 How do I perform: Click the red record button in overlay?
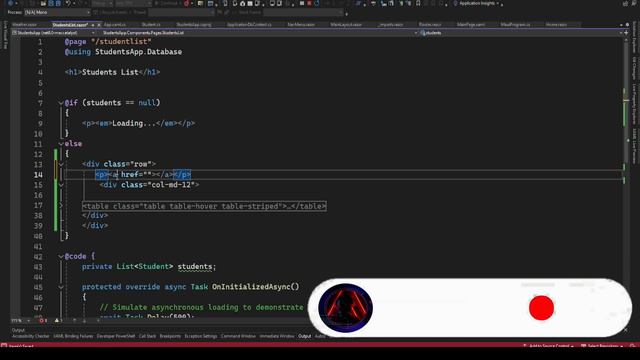(541, 308)
